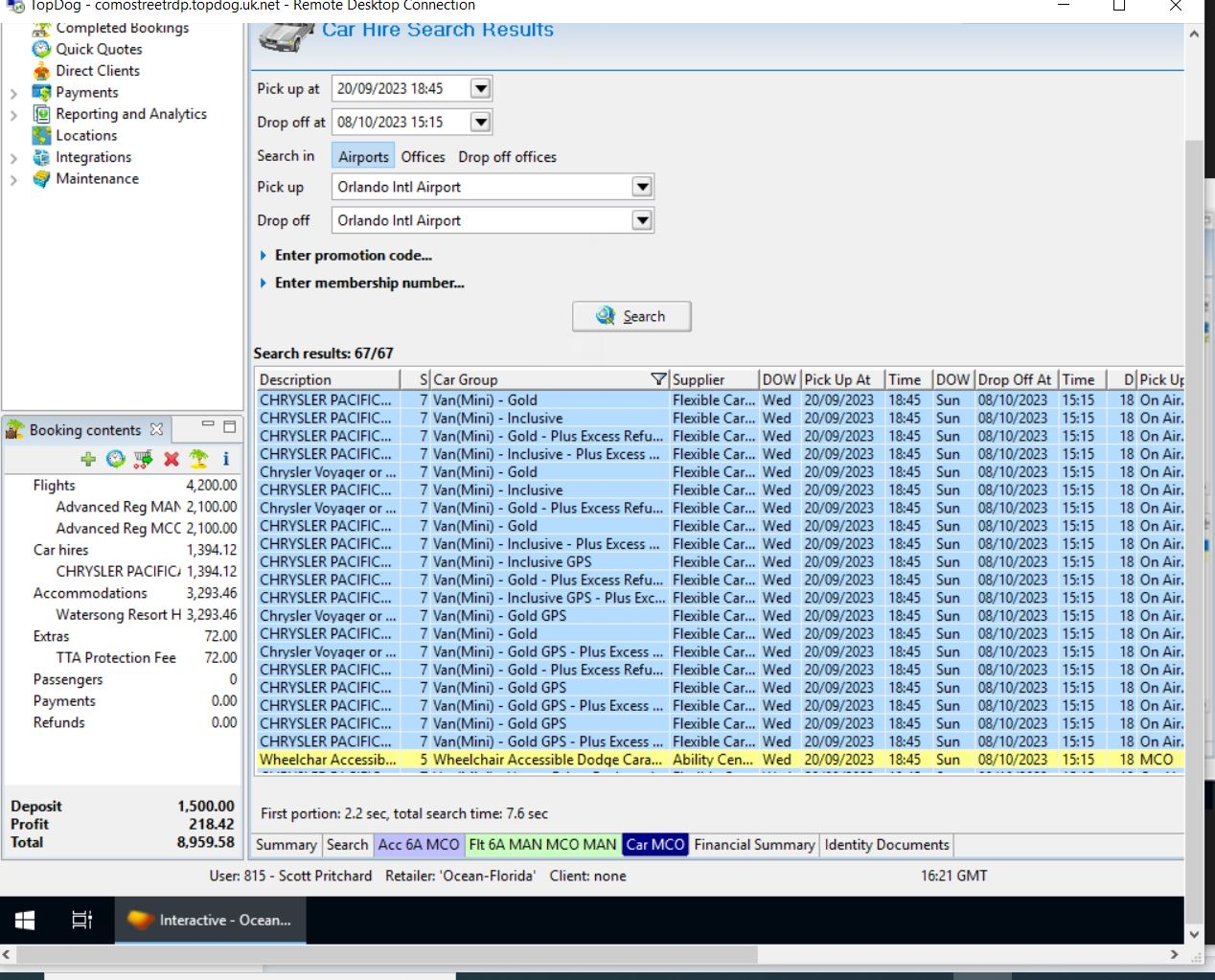Click the Interactive - Ocean taskbar app
Screen dimensions: 1215x980
point(211,920)
